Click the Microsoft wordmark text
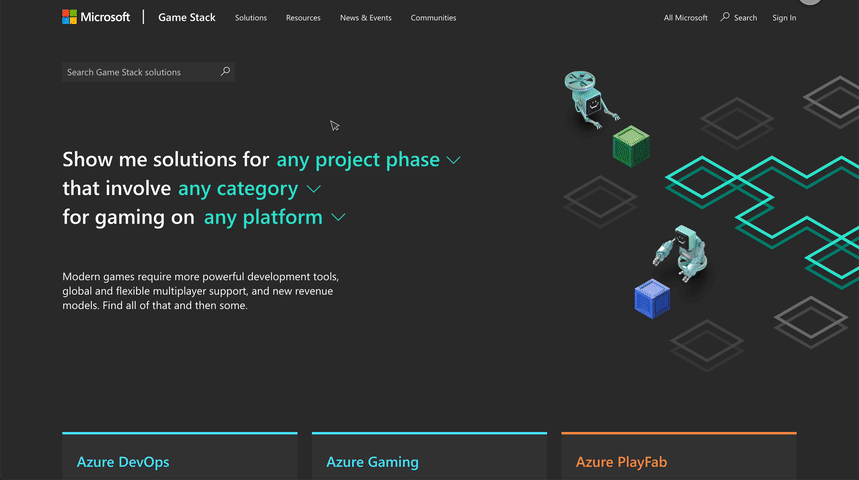This screenshot has height=480, width=859. point(105,17)
